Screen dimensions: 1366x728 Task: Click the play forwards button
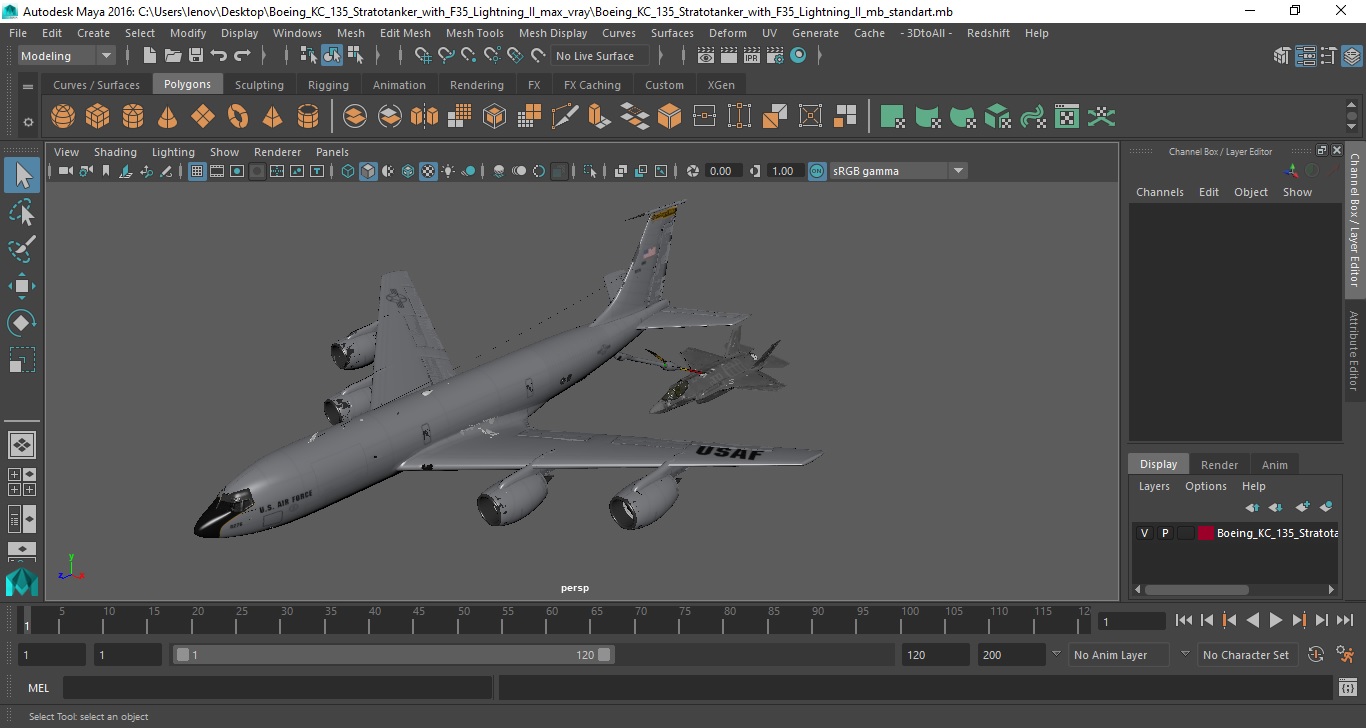1276,620
